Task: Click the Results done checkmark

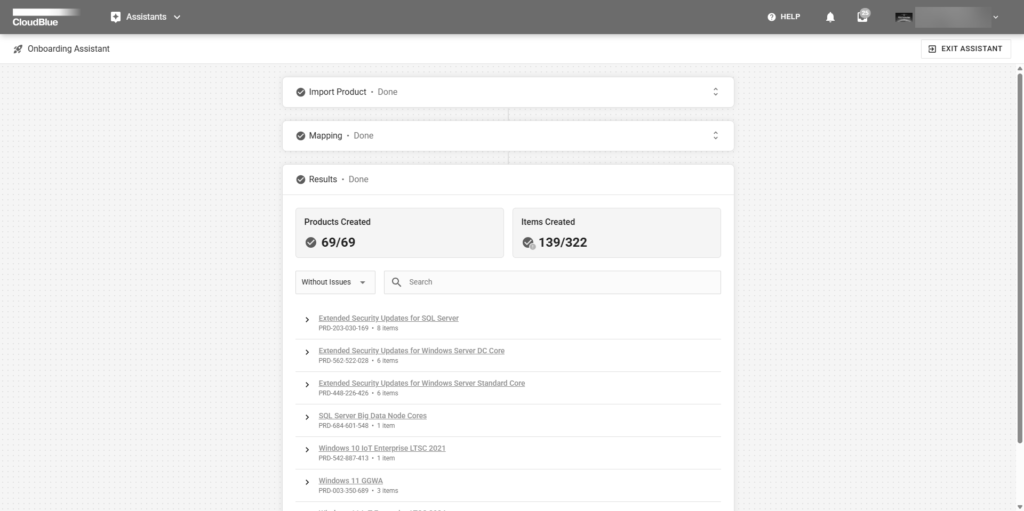Action: tap(300, 180)
